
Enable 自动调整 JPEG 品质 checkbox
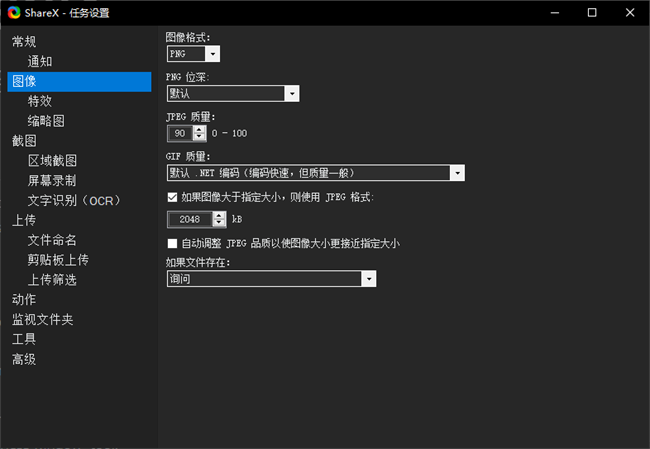click(173, 243)
